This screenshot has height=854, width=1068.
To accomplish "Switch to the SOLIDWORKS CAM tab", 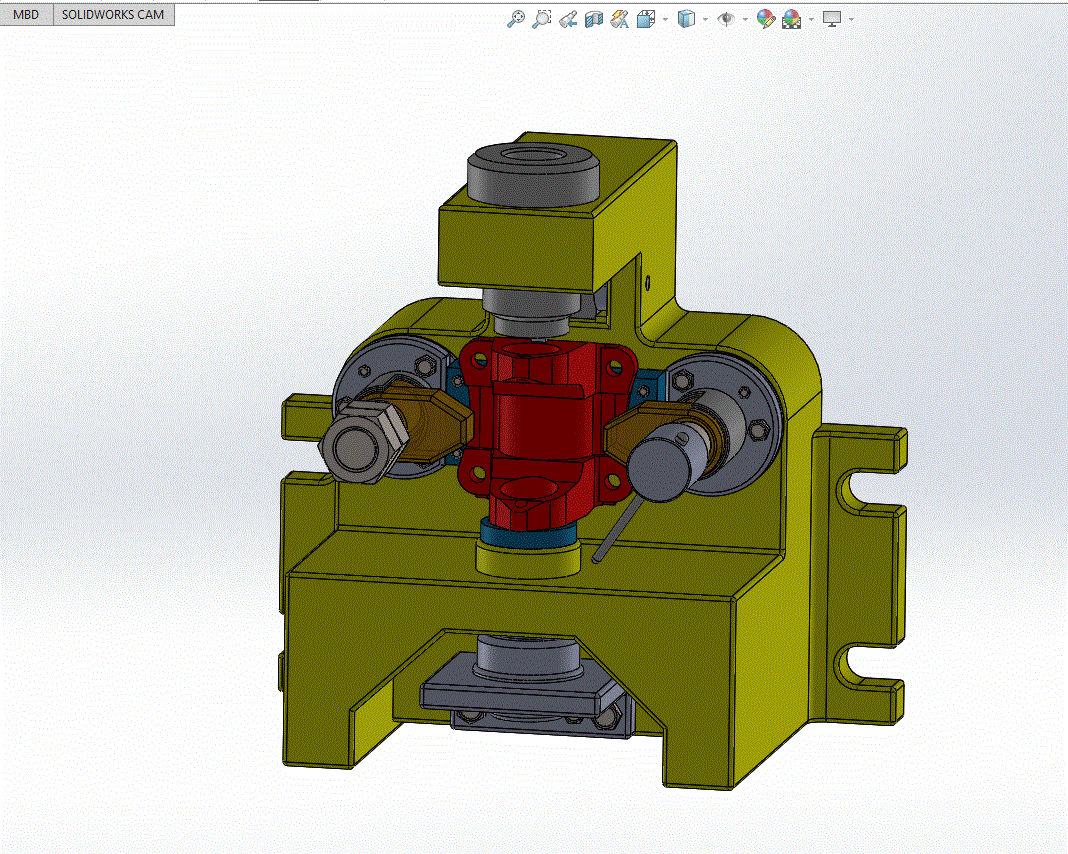I will pos(113,14).
